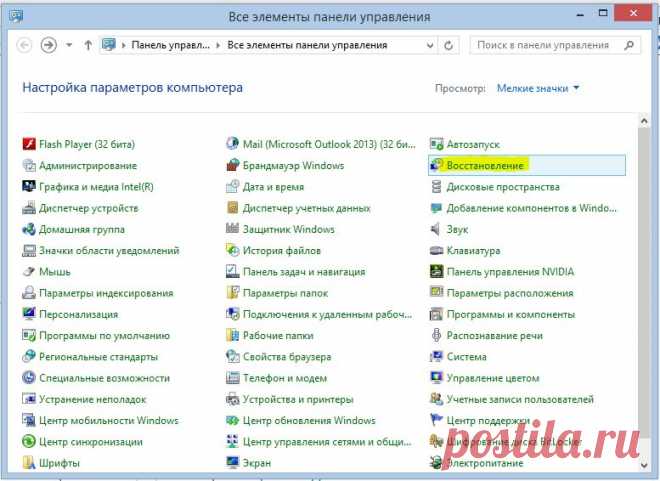Open the Учетные записи пользователей link
Screen dimensions: 660x481
click(x=520, y=399)
